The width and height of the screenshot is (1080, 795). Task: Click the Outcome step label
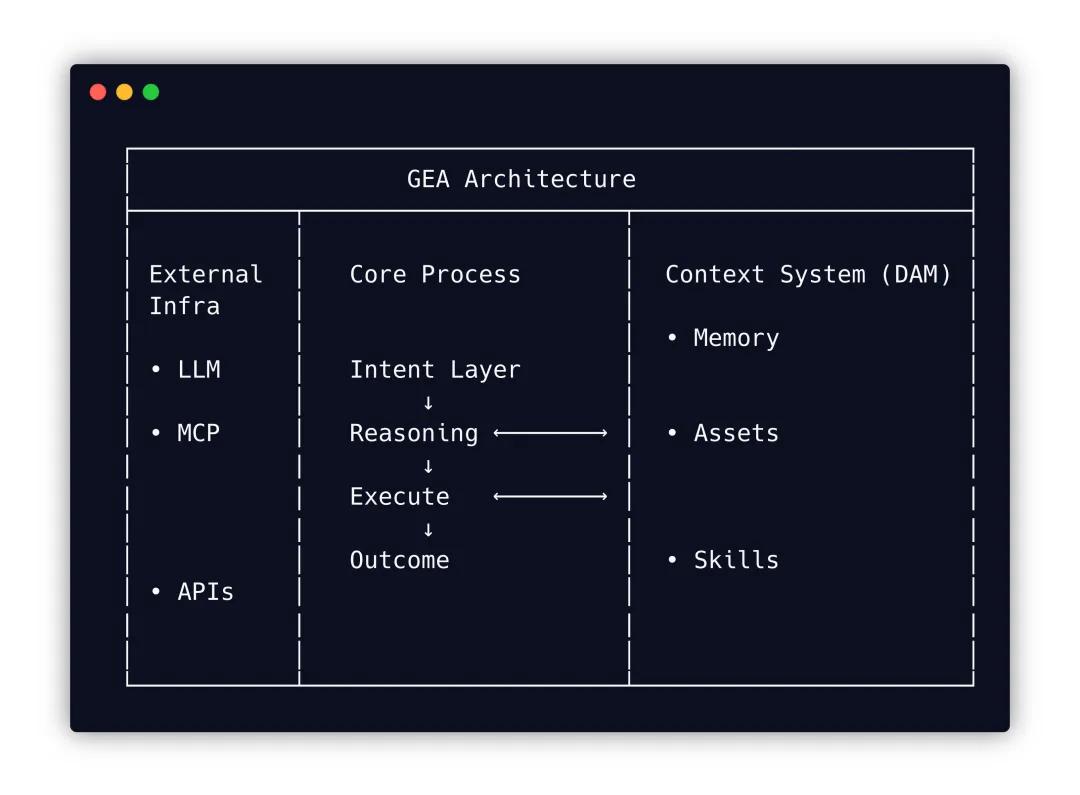tap(399, 560)
